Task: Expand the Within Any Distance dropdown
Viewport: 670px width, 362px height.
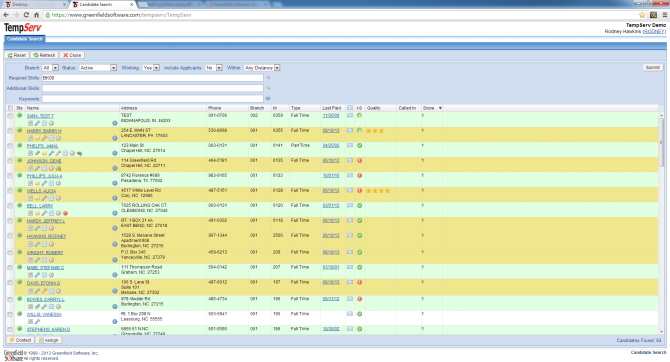Action: click(262, 68)
